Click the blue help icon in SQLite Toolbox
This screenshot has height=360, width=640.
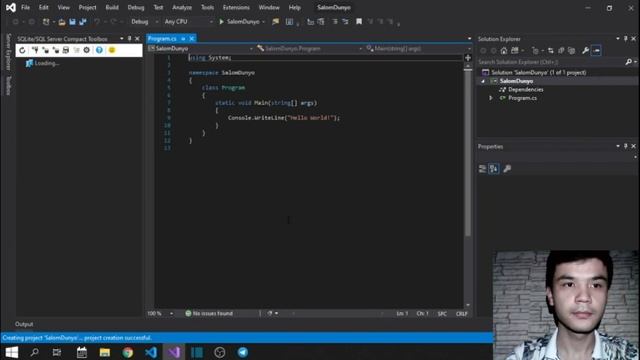pyautogui.click(x=99, y=50)
